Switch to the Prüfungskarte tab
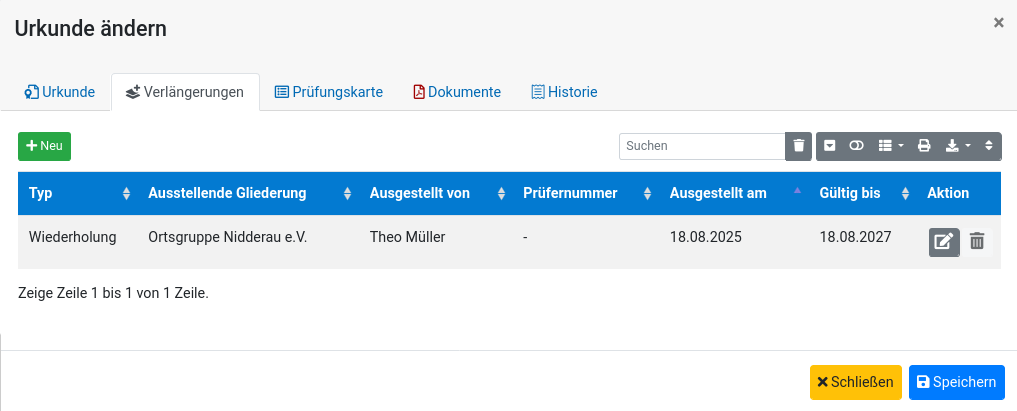Viewport: 1017px width, 411px height. tap(328, 92)
